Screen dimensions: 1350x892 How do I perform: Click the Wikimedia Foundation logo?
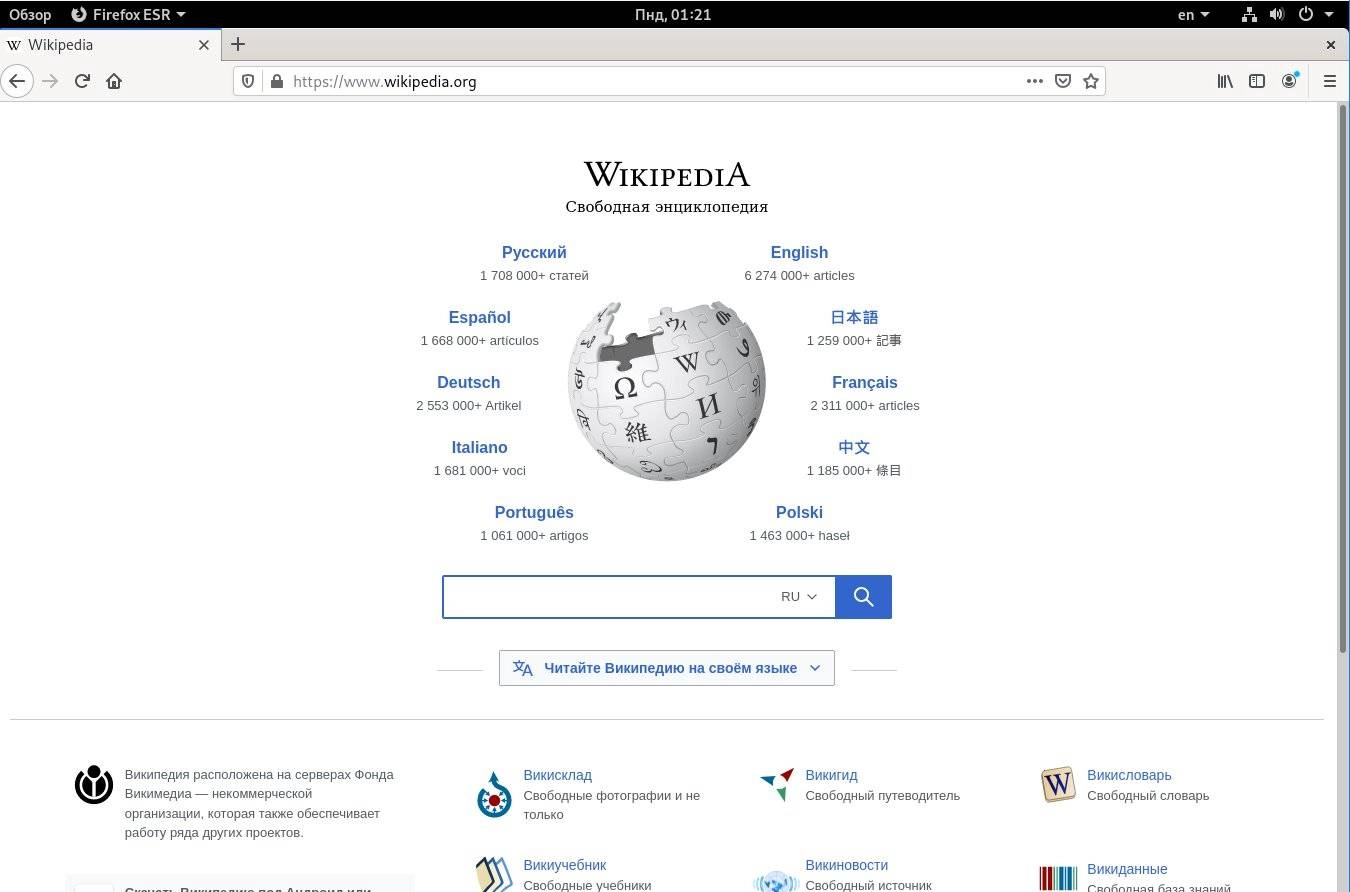click(94, 785)
